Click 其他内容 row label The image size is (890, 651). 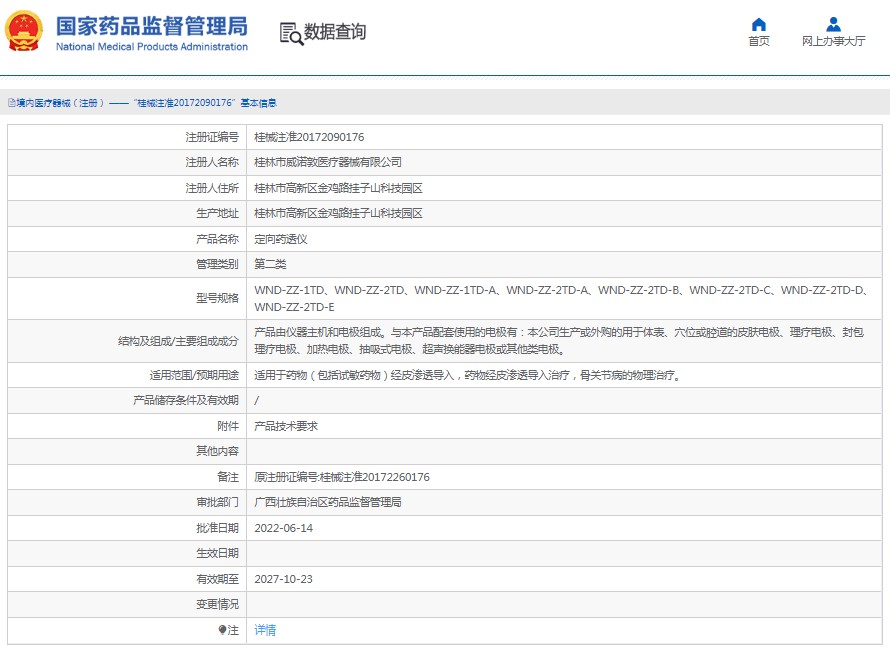pos(217,451)
